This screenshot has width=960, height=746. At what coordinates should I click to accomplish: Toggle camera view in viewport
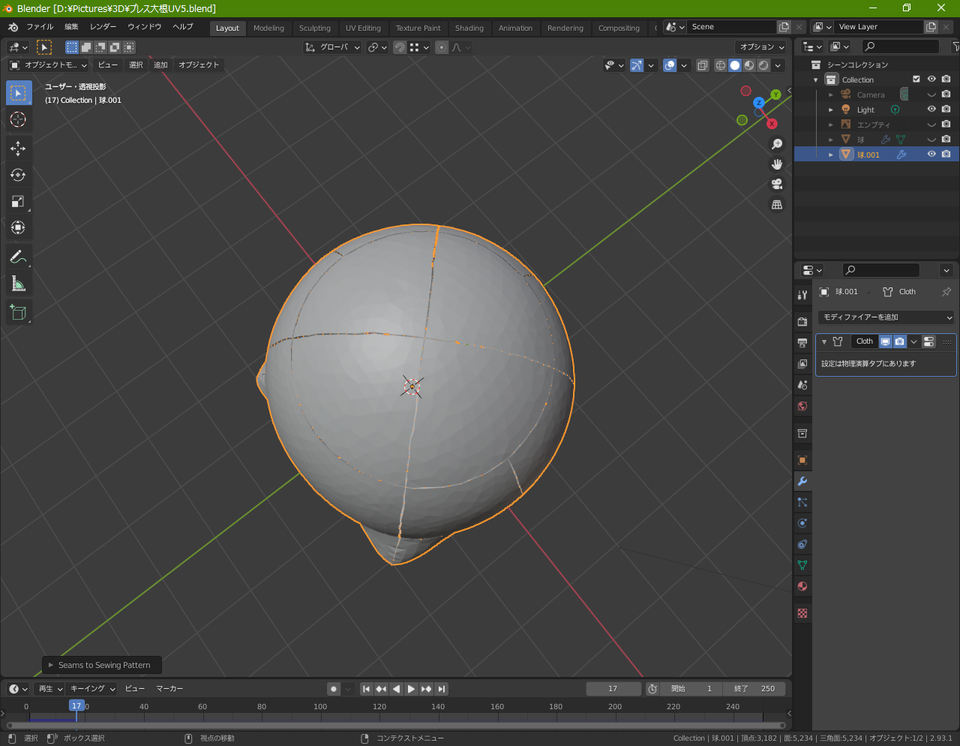tap(777, 184)
